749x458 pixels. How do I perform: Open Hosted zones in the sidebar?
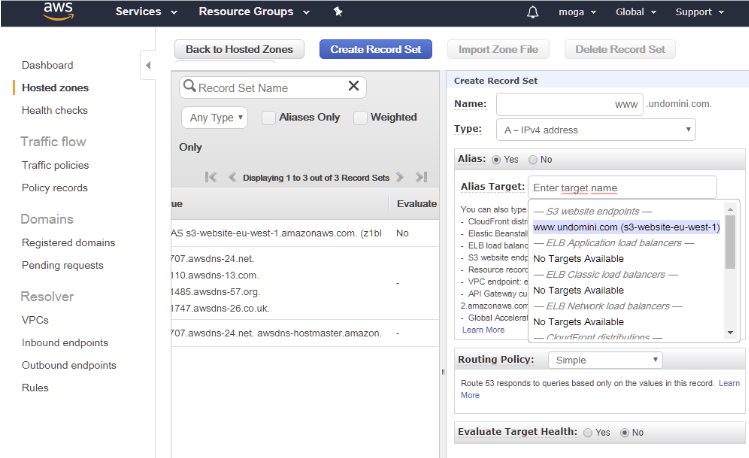tap(55, 88)
